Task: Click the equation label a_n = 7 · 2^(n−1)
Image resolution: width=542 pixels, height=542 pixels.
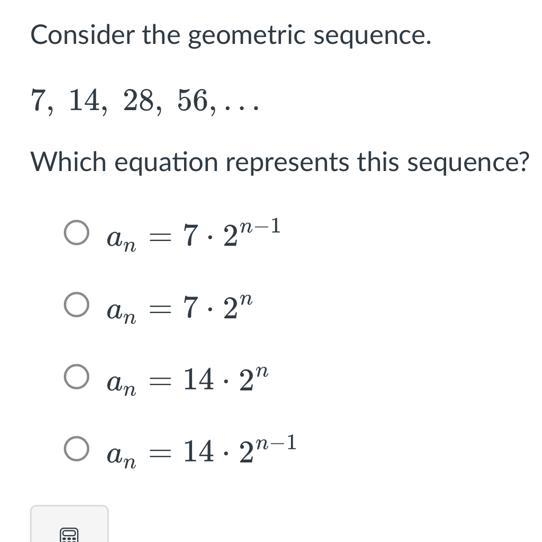Action: 194,235
